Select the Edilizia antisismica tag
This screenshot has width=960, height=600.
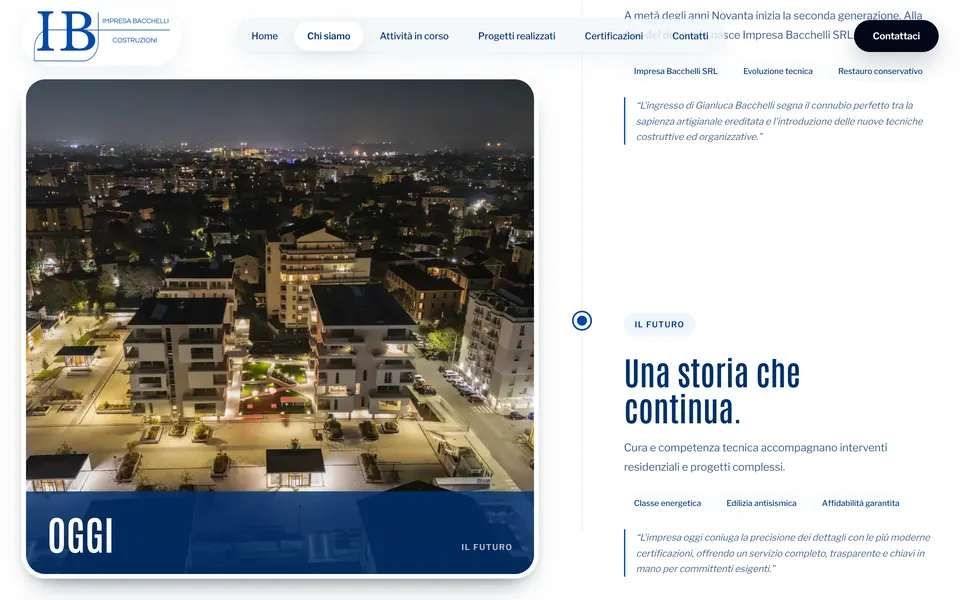(761, 503)
